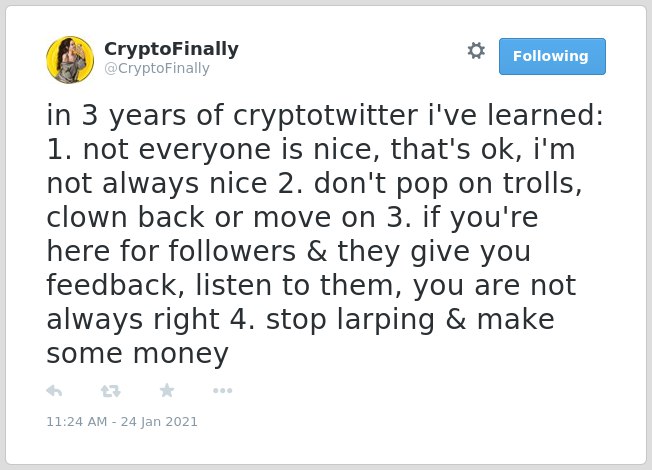Open the 11:24 AM - 24 Jan 2021 timestamp
Screen dimensions: 652x470
click(122, 422)
